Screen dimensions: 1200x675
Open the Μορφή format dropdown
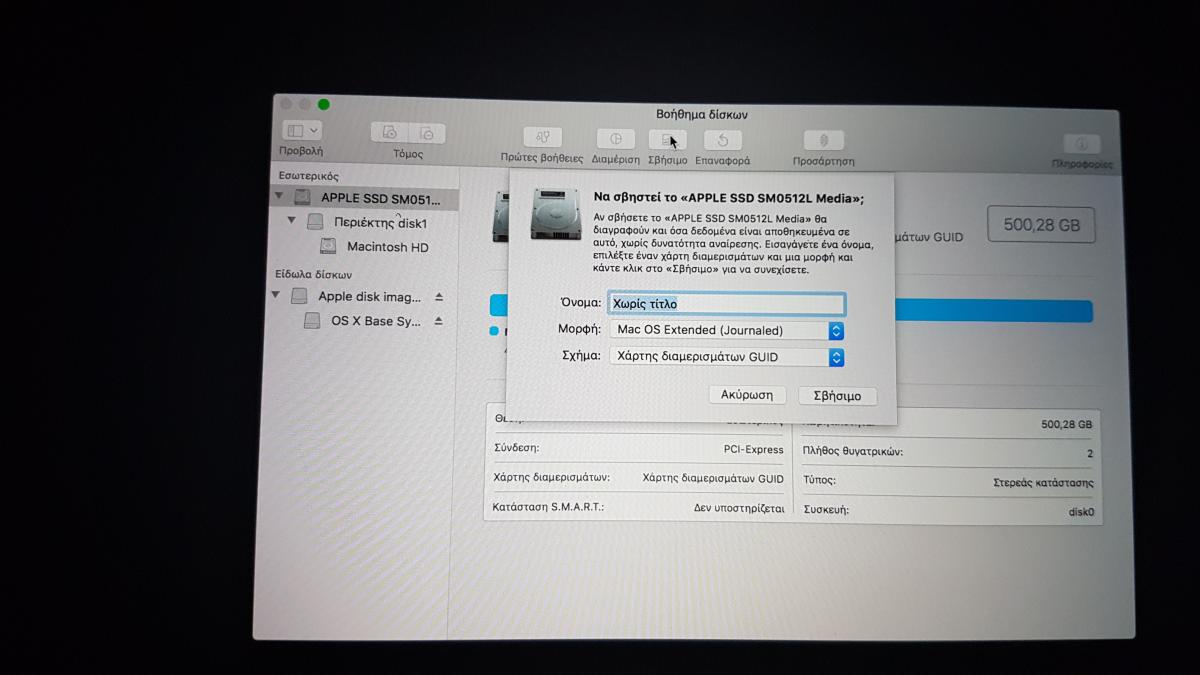click(727, 330)
